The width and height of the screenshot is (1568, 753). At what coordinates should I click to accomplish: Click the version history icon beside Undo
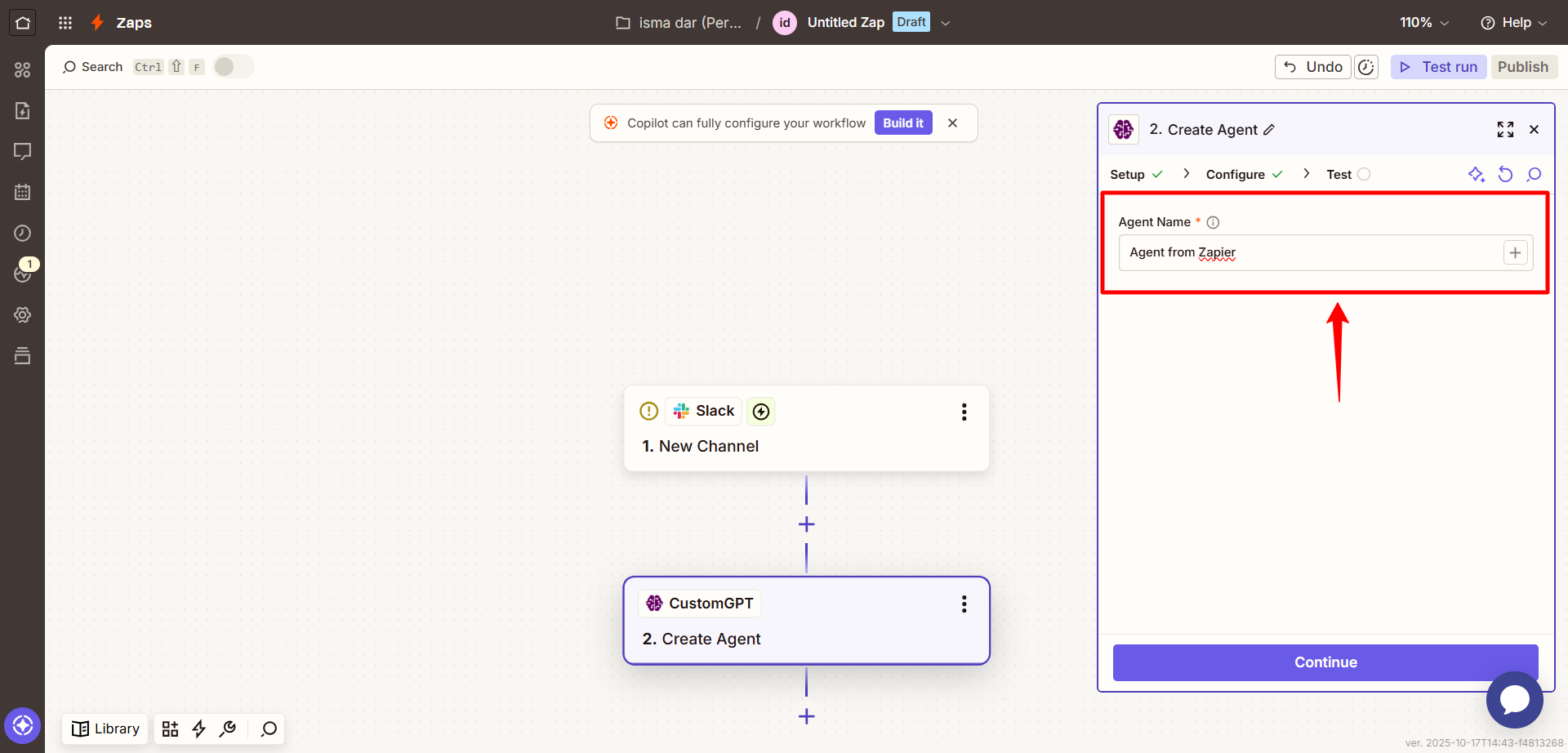pyautogui.click(x=1366, y=67)
